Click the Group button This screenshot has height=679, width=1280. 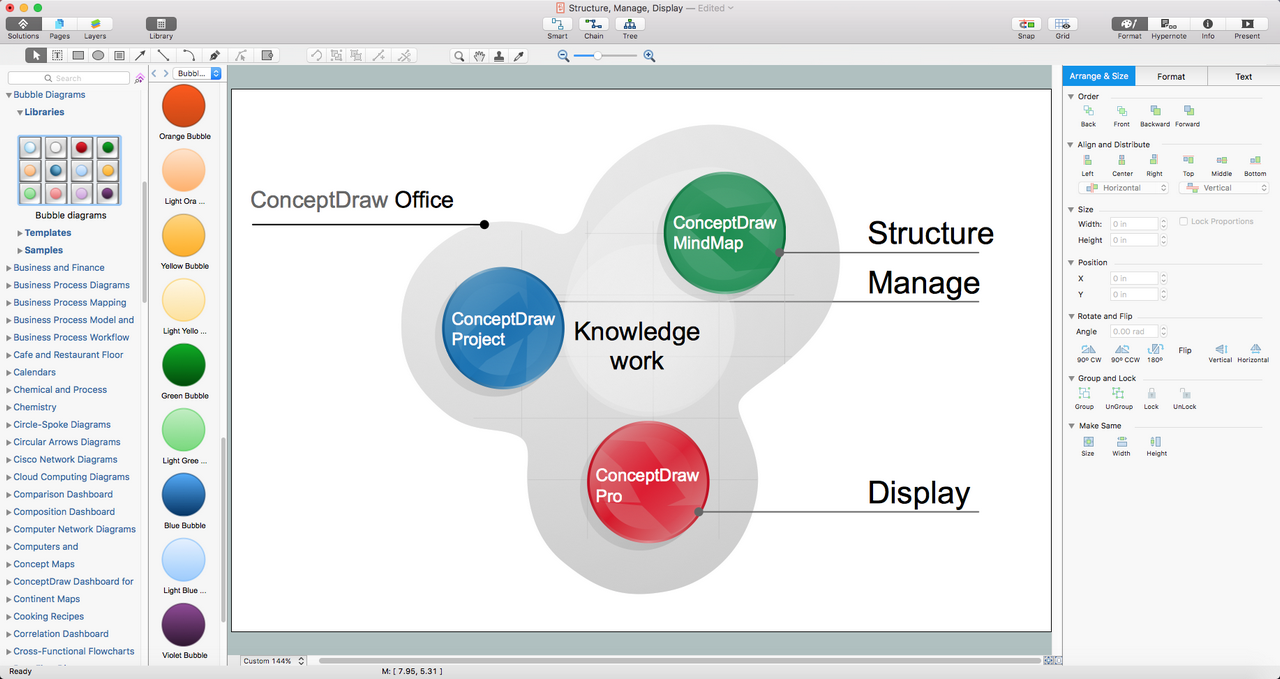[x=1084, y=400]
